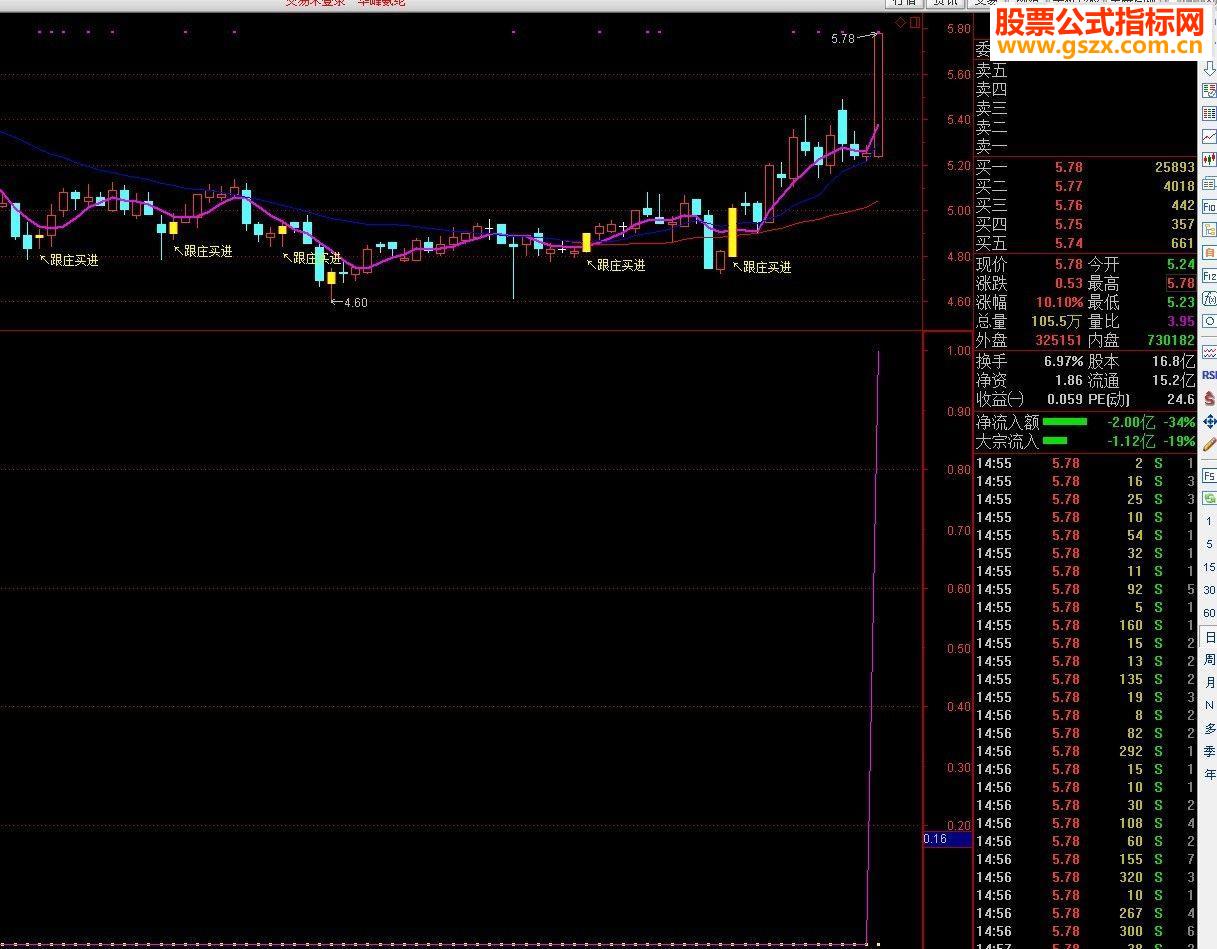Image resolution: width=1217 pixels, height=949 pixels.
Task: Click the F12 trade icon
Action: click(x=1209, y=275)
